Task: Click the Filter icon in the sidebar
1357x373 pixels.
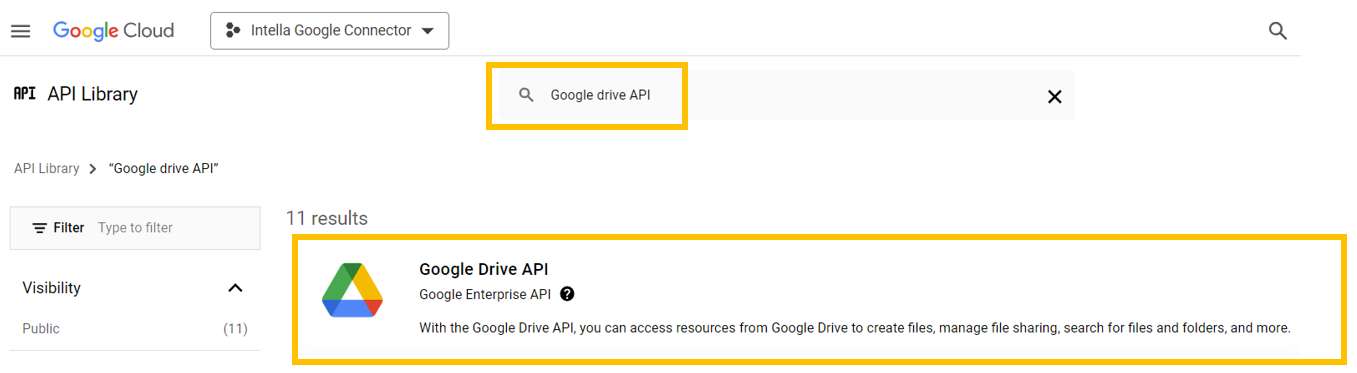Action: pyautogui.click(x=40, y=228)
